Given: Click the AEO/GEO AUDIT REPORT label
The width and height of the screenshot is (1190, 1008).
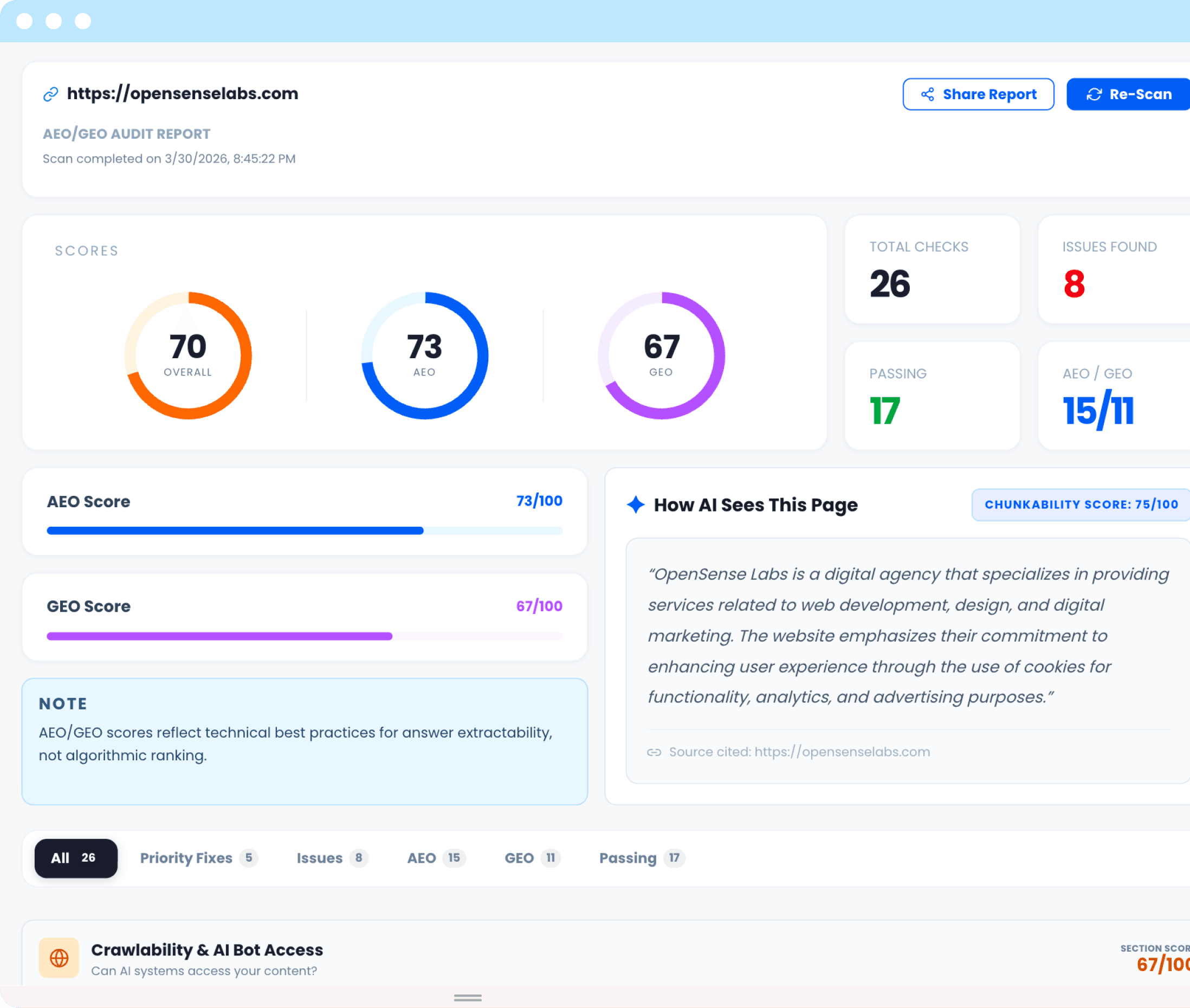Looking at the screenshot, I should [127, 134].
